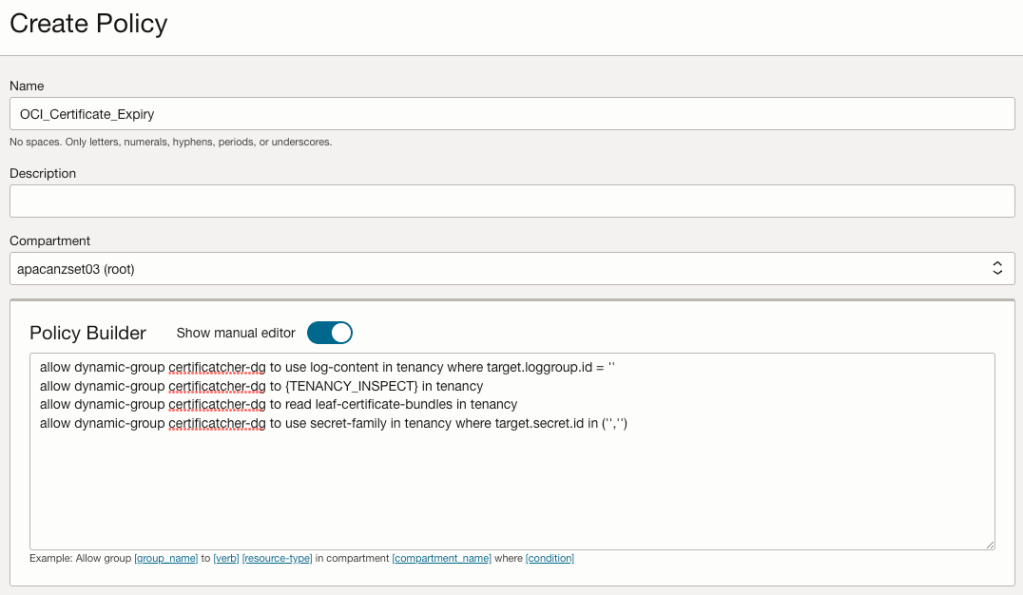1023x595 pixels.
Task: Follow the resource-type example link
Action: (277, 558)
